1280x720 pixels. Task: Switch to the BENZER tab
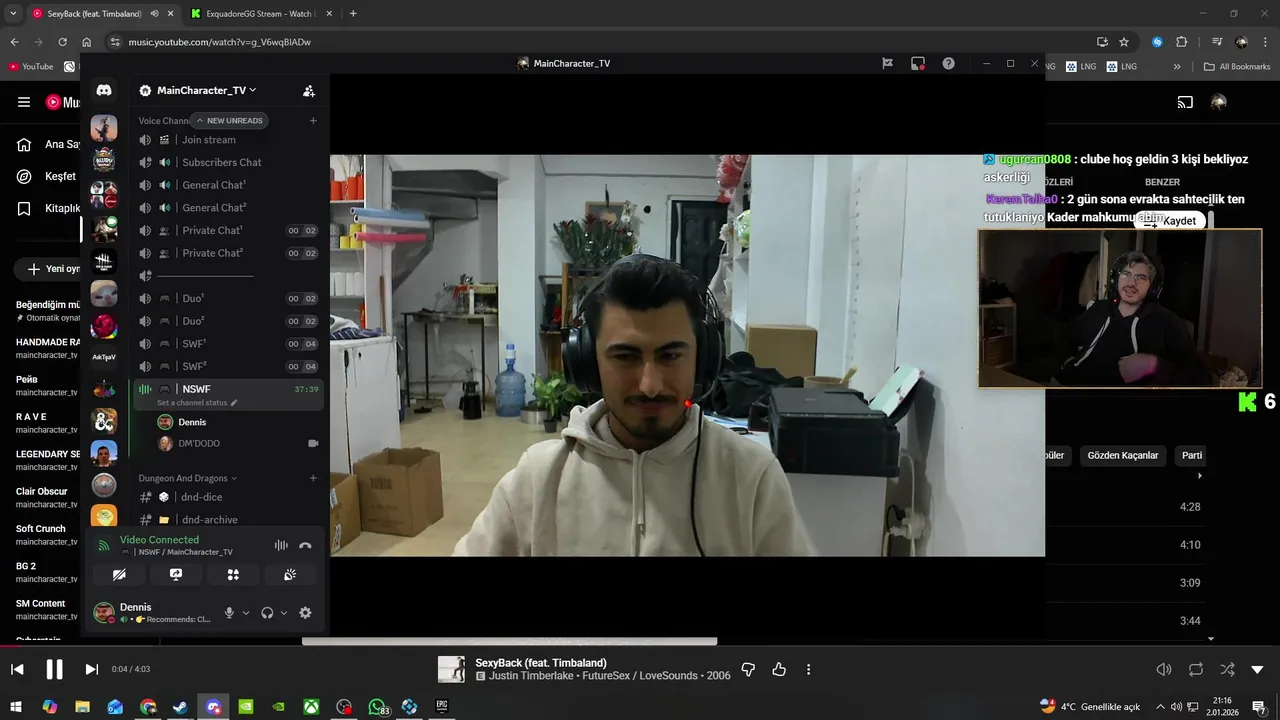1162,182
